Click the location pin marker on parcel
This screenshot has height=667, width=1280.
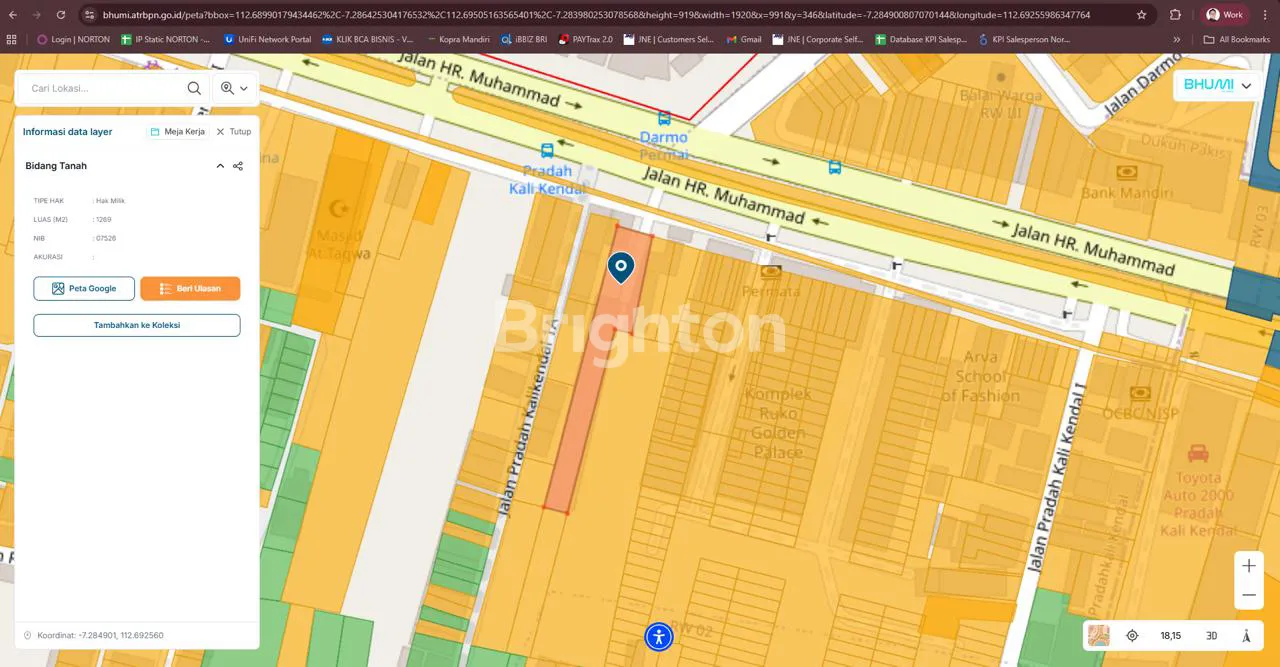pos(621,266)
